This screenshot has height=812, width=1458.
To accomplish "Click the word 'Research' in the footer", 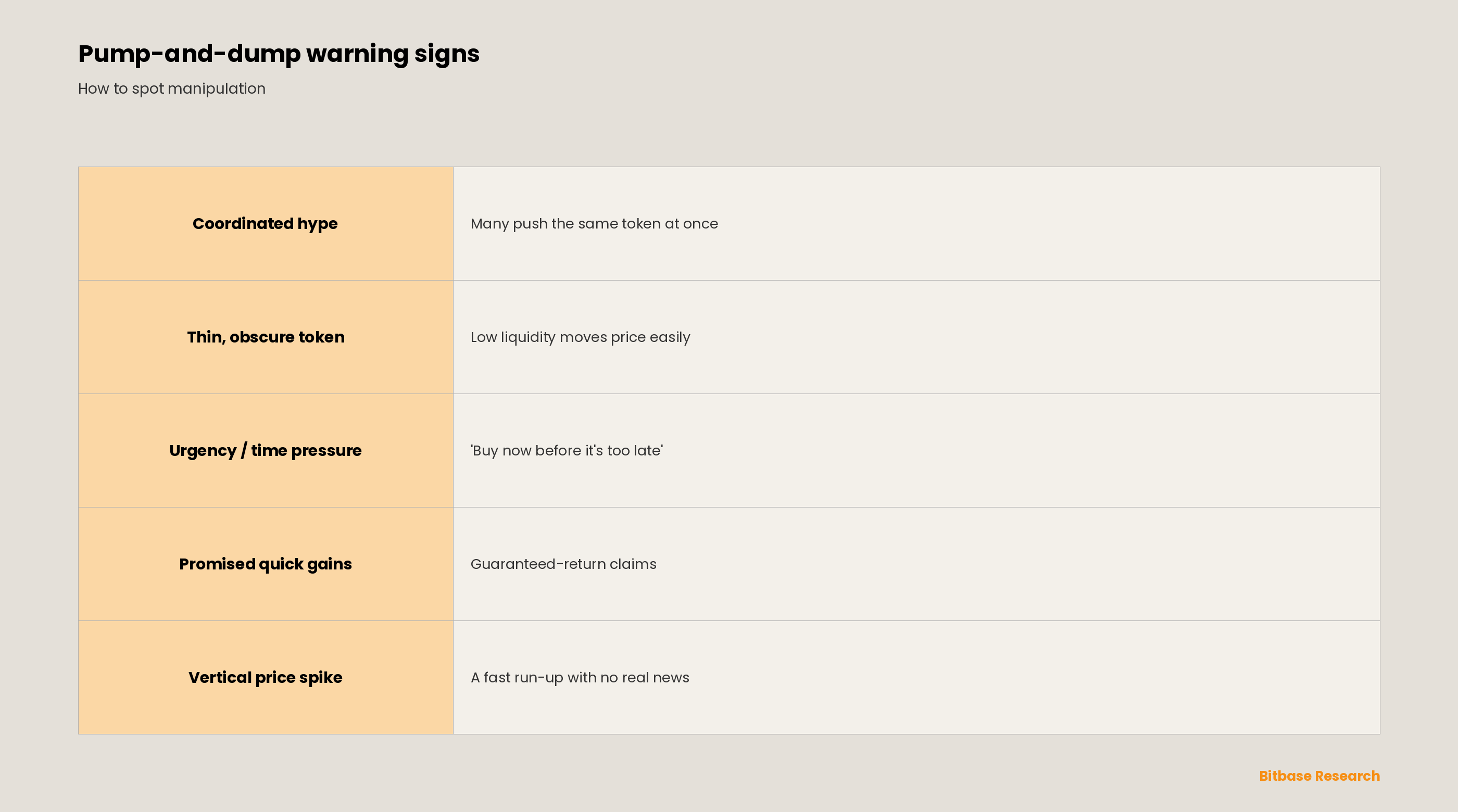I will tap(1347, 776).
